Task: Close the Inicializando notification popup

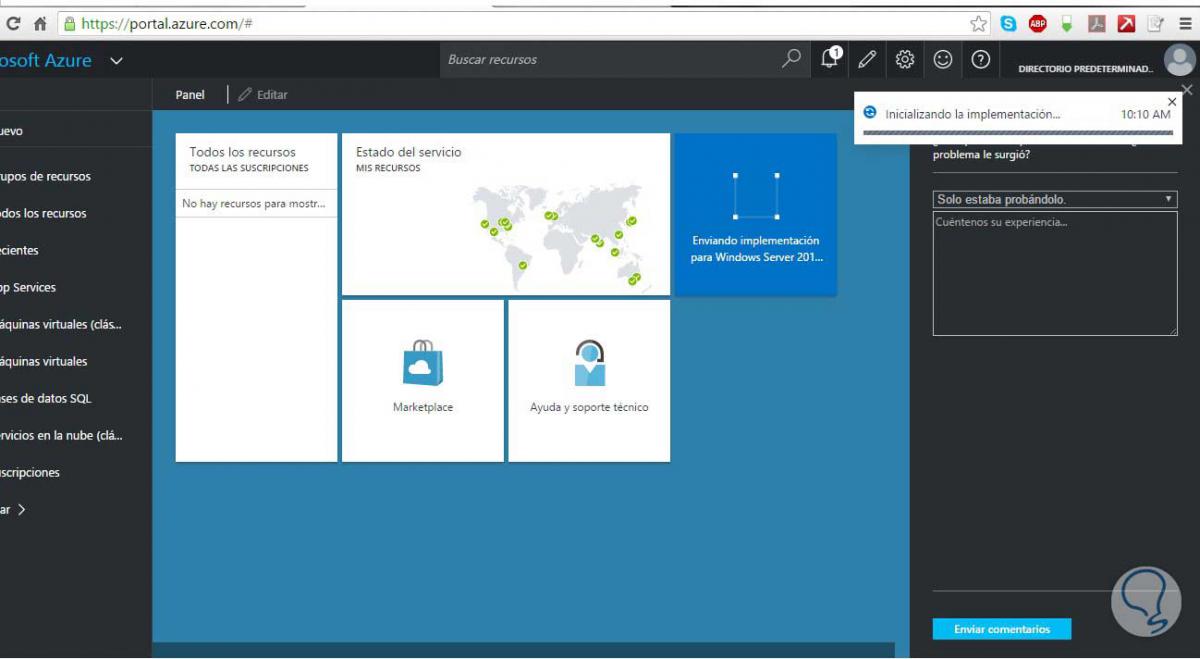Action: 1172,102
